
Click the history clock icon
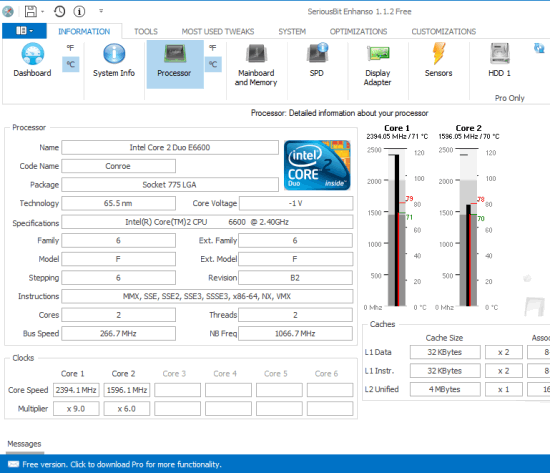pos(60,11)
